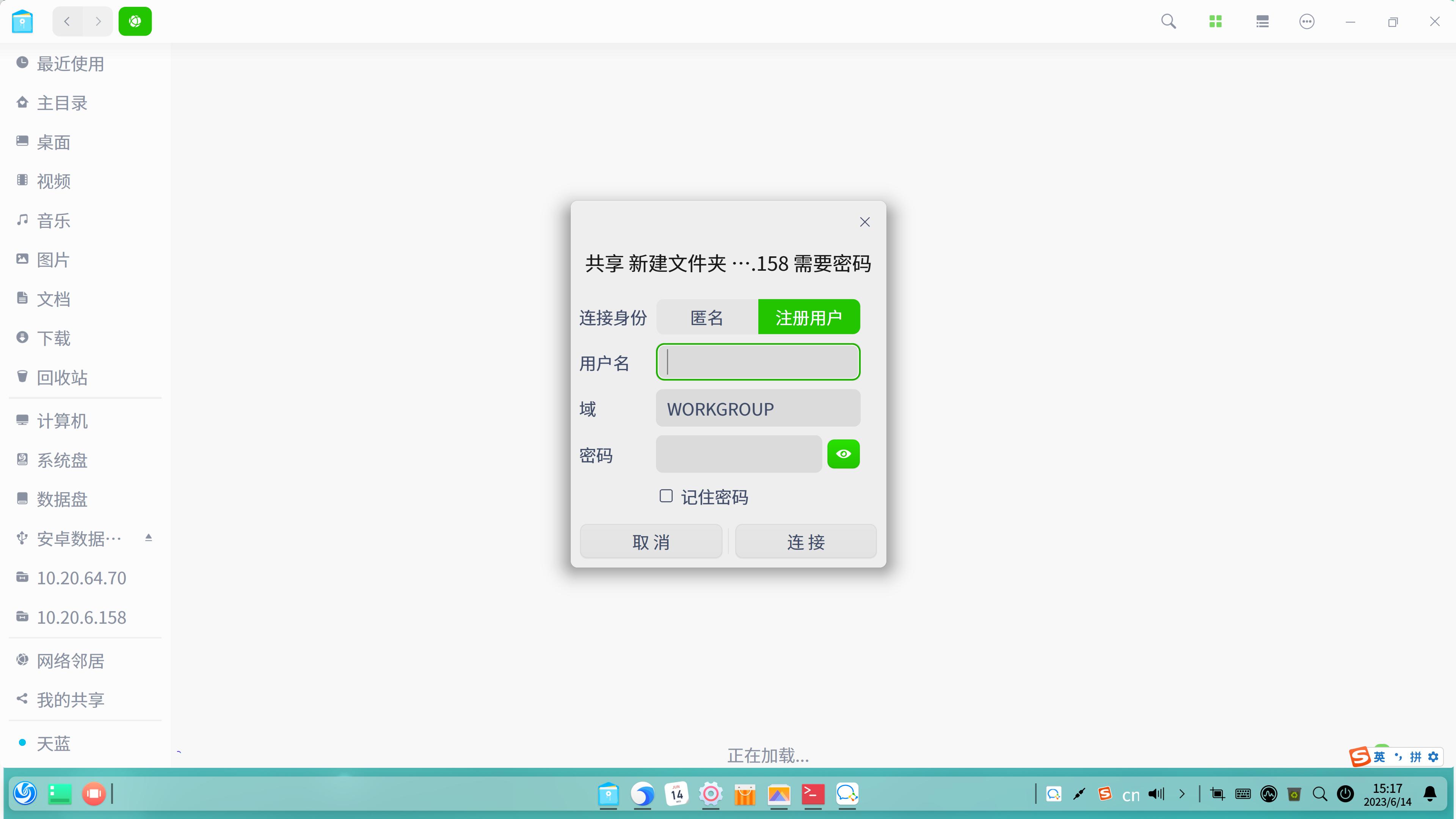
Task: Select 文档 in the sidebar
Action: coord(85,298)
